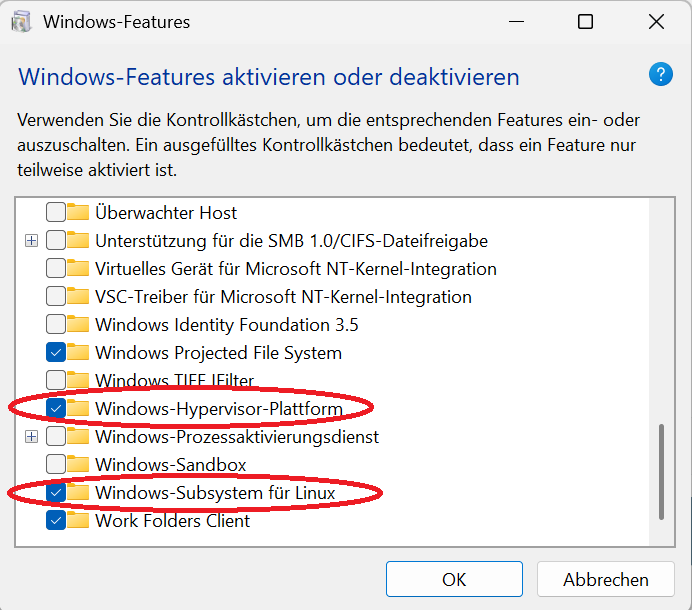Confirm changes with the OK button

tap(454, 579)
